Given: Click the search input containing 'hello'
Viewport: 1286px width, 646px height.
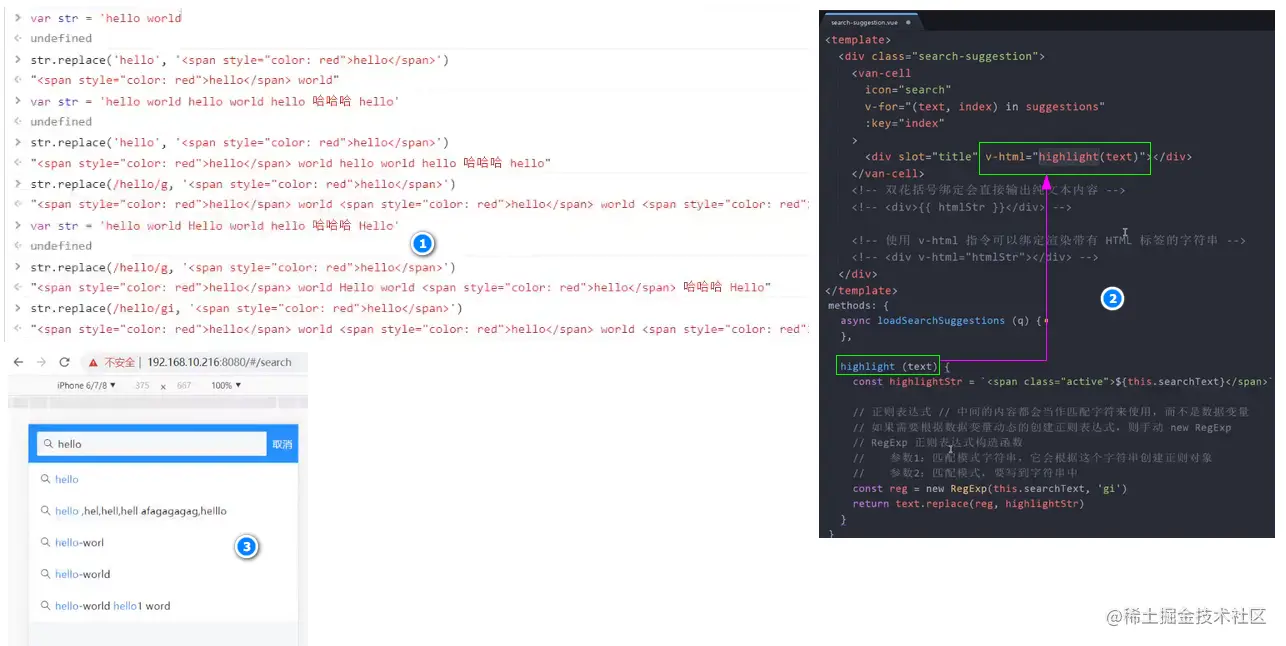Looking at the screenshot, I should [x=152, y=444].
